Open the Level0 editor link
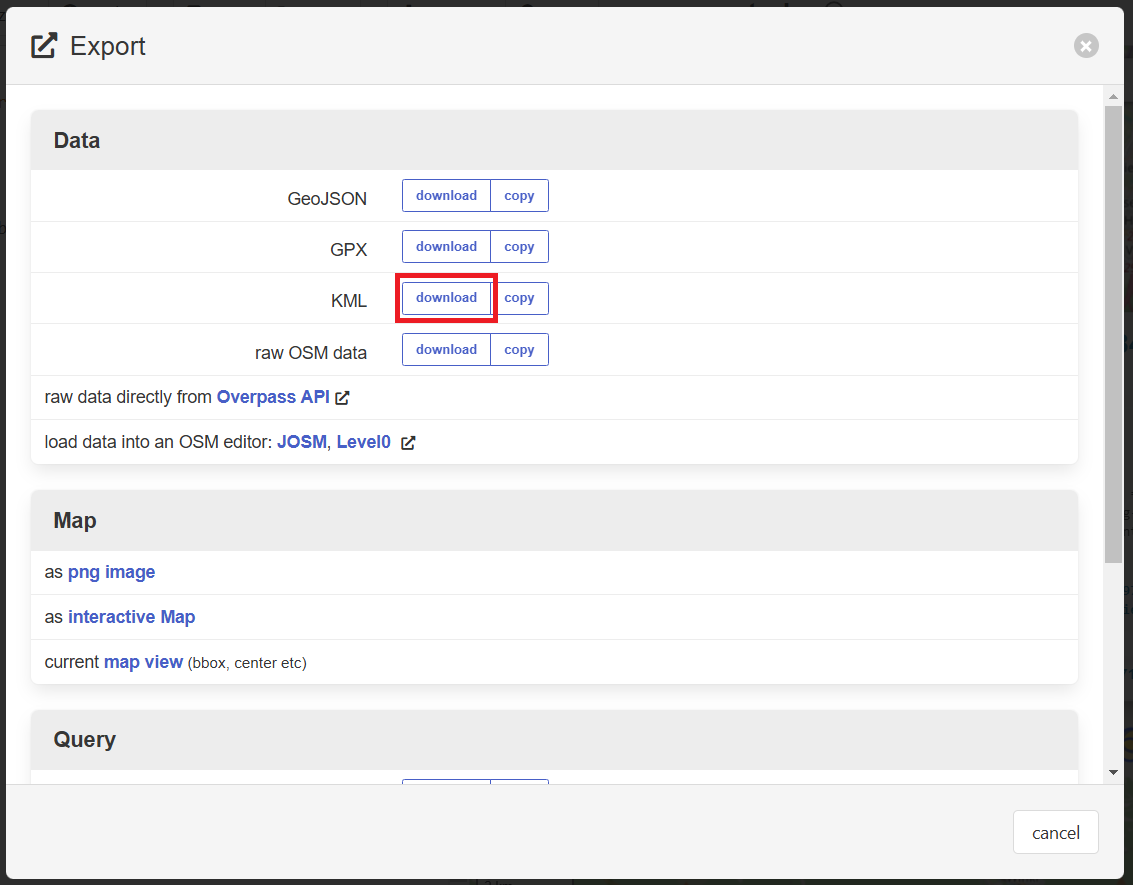Image resolution: width=1133 pixels, height=885 pixels. point(363,442)
